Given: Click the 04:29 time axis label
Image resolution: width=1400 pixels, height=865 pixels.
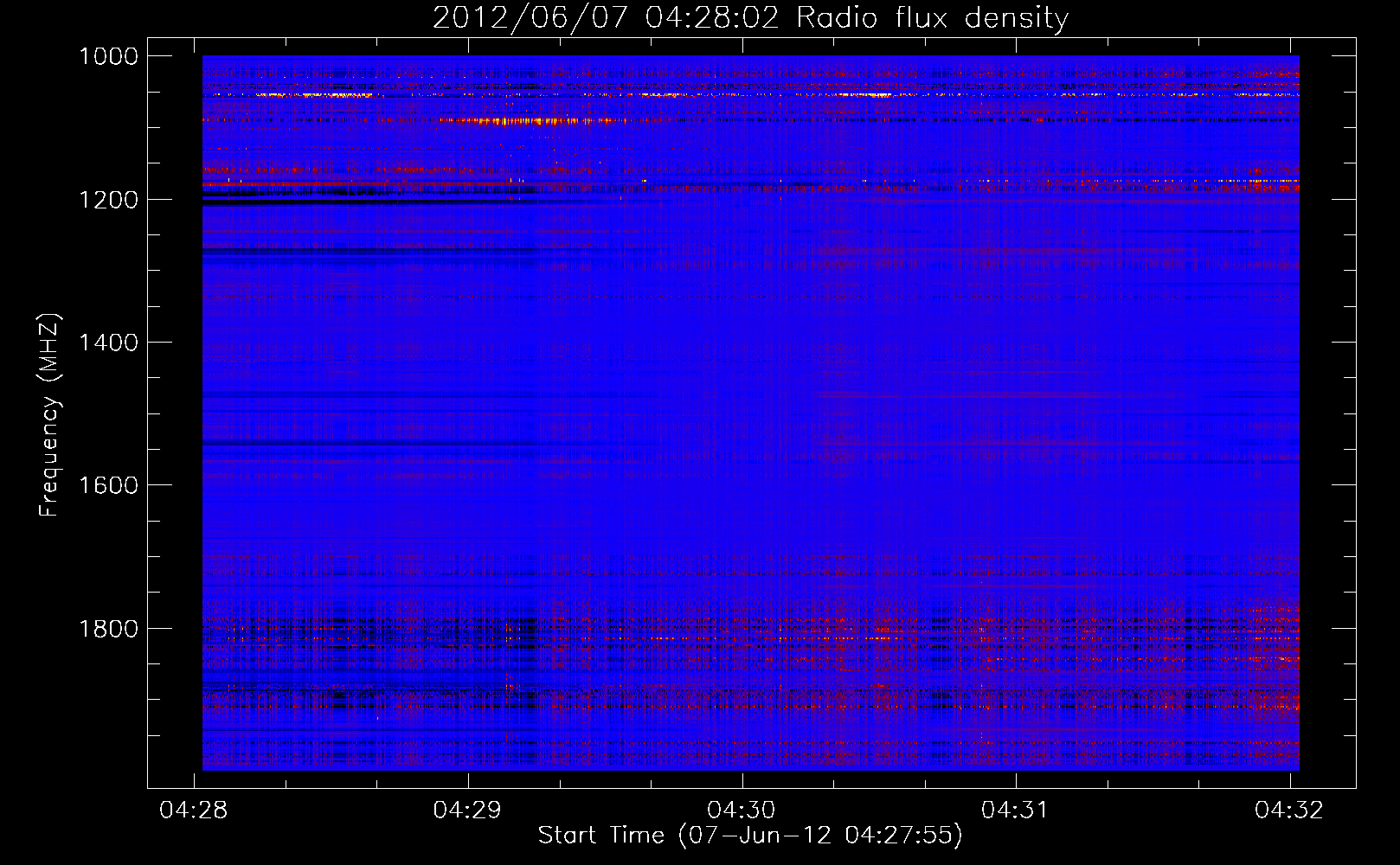Looking at the screenshot, I should [x=467, y=810].
